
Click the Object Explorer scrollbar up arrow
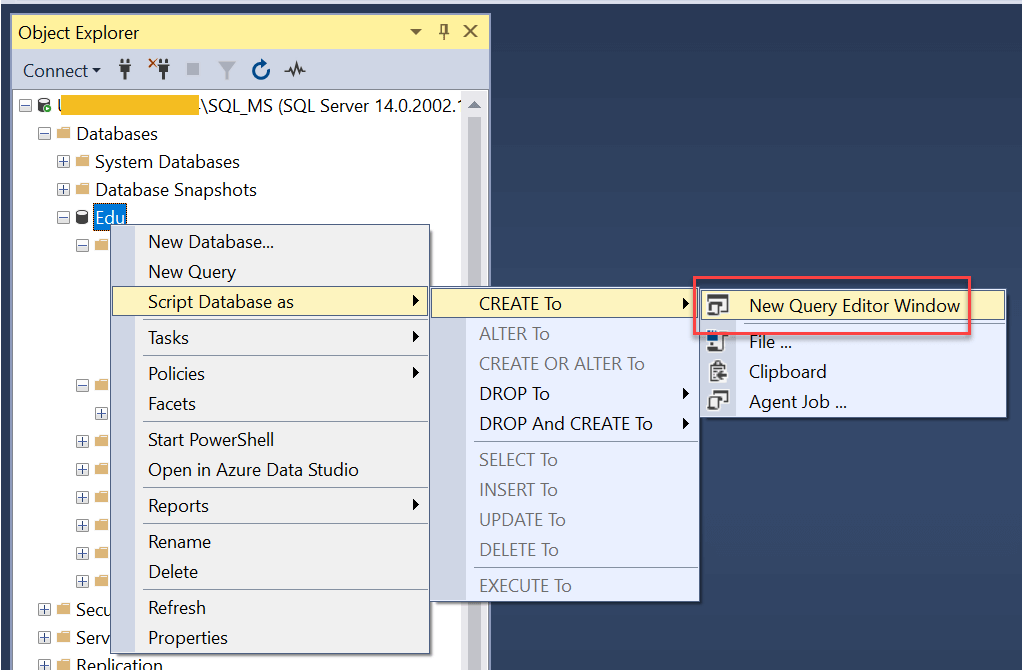click(474, 106)
